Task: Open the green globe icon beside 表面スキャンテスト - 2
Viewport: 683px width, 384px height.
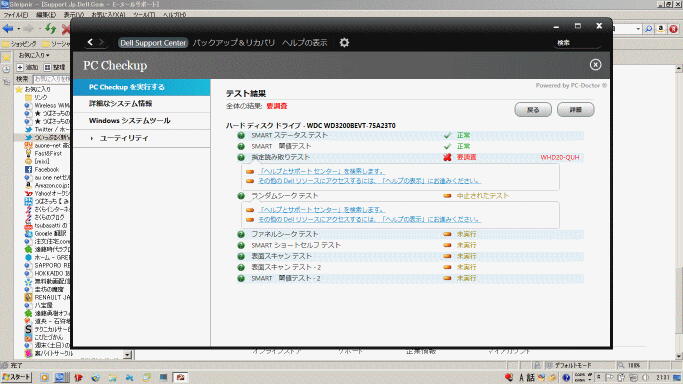Action: click(241, 267)
